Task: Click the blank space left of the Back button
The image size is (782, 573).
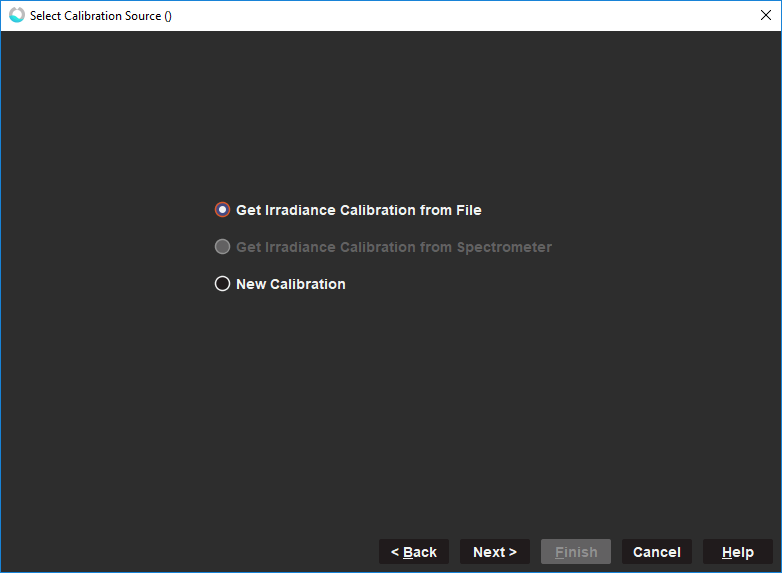Action: coord(190,552)
